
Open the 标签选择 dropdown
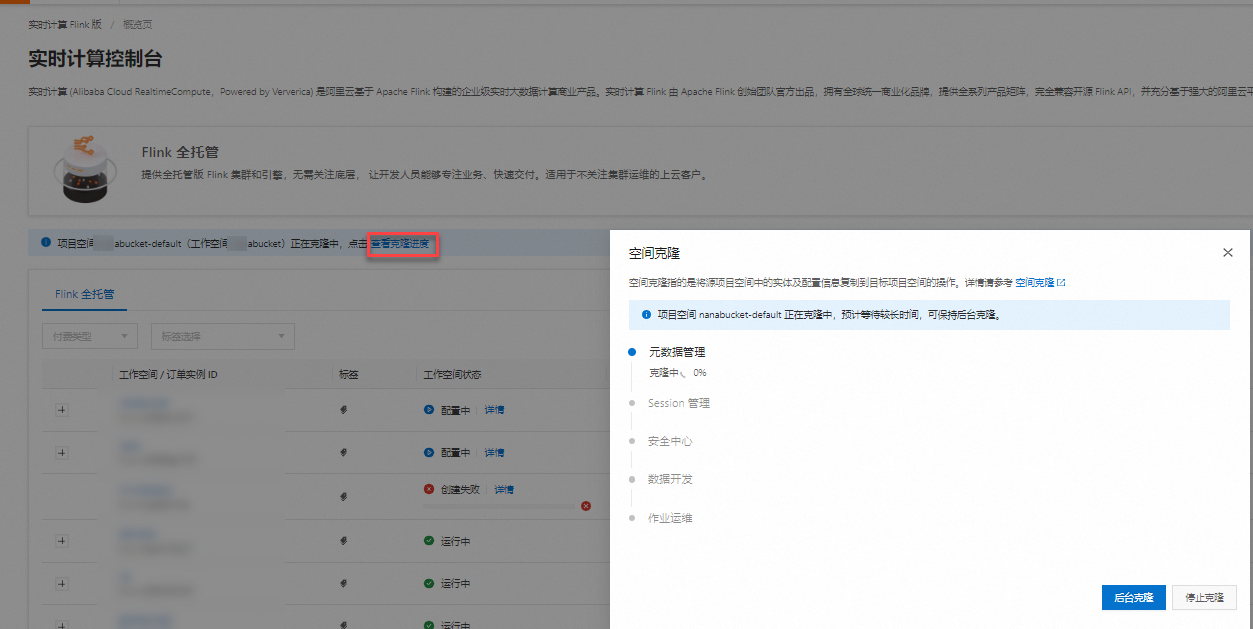tap(222, 337)
